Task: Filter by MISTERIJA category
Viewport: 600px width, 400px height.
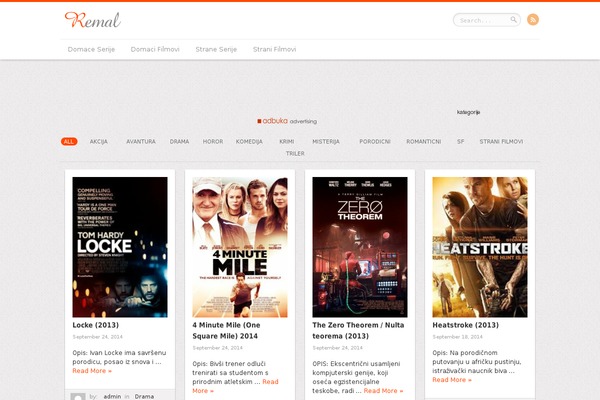Action: coord(326,142)
